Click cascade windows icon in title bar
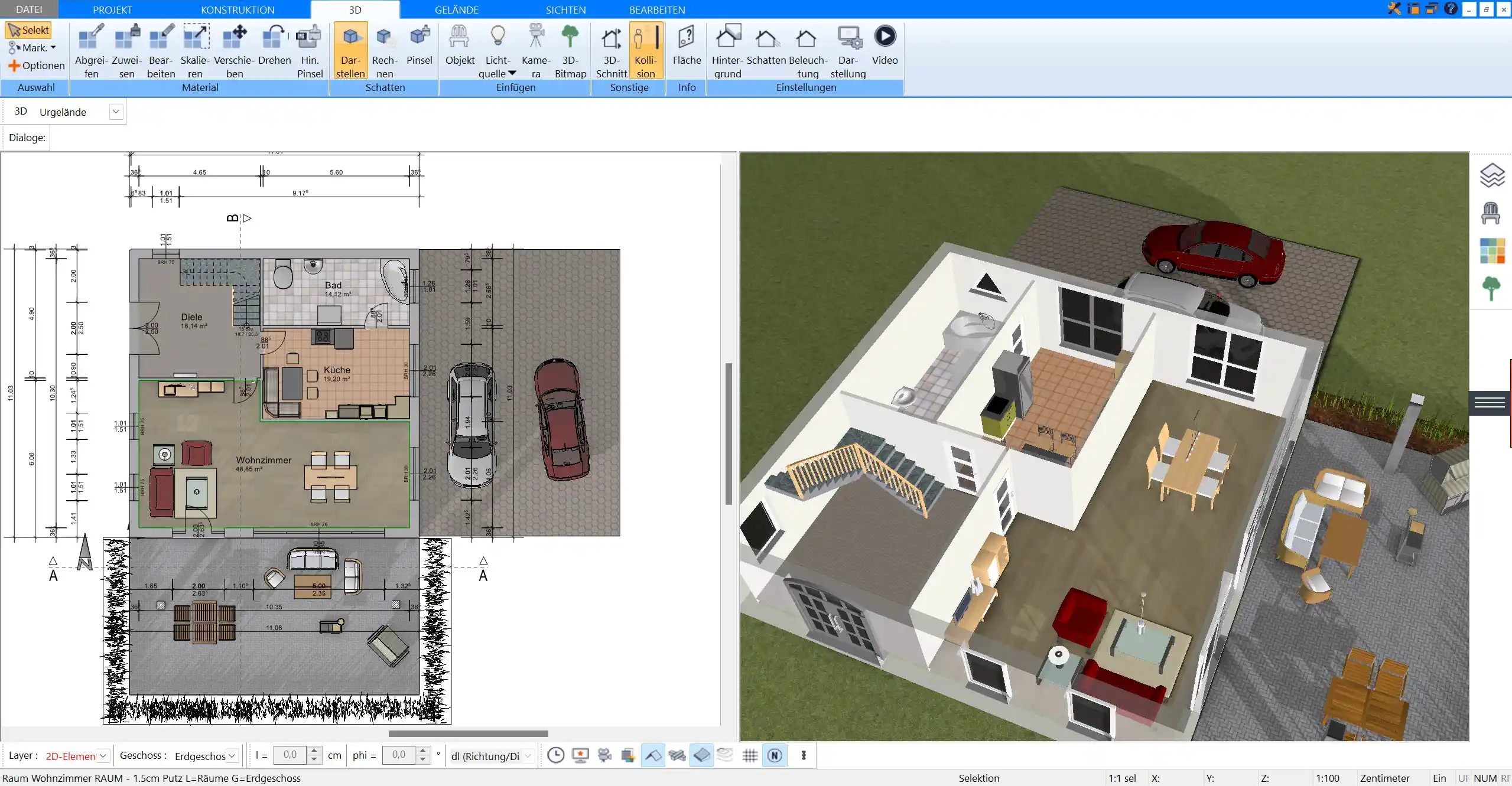1512x786 pixels. point(1432,9)
